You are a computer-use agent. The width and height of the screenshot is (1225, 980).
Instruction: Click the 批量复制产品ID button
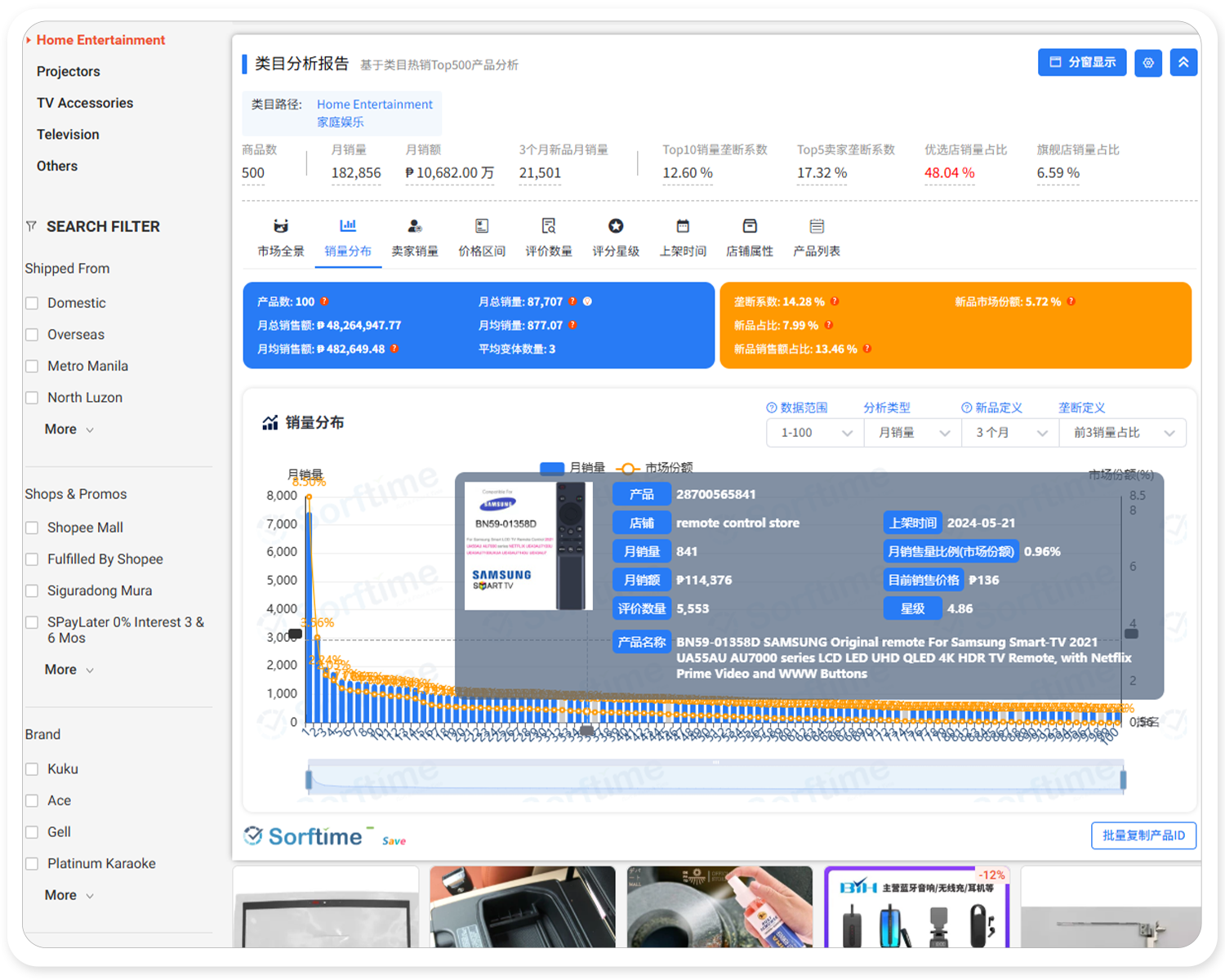pos(1143,835)
